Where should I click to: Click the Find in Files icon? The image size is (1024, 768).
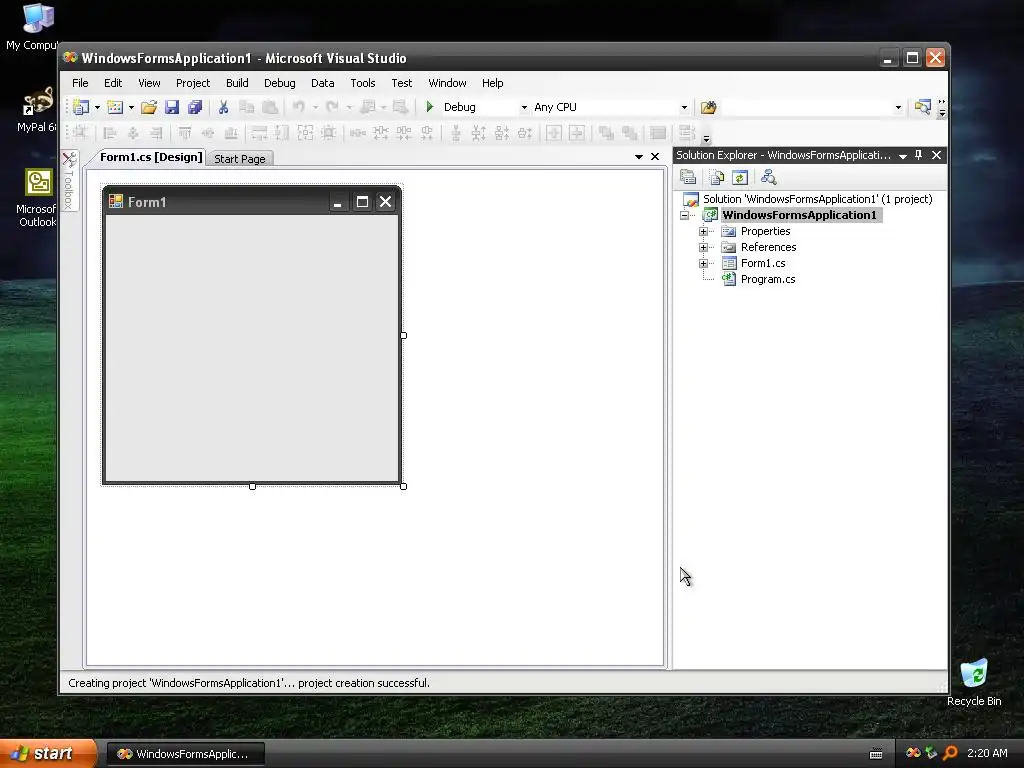pos(709,107)
